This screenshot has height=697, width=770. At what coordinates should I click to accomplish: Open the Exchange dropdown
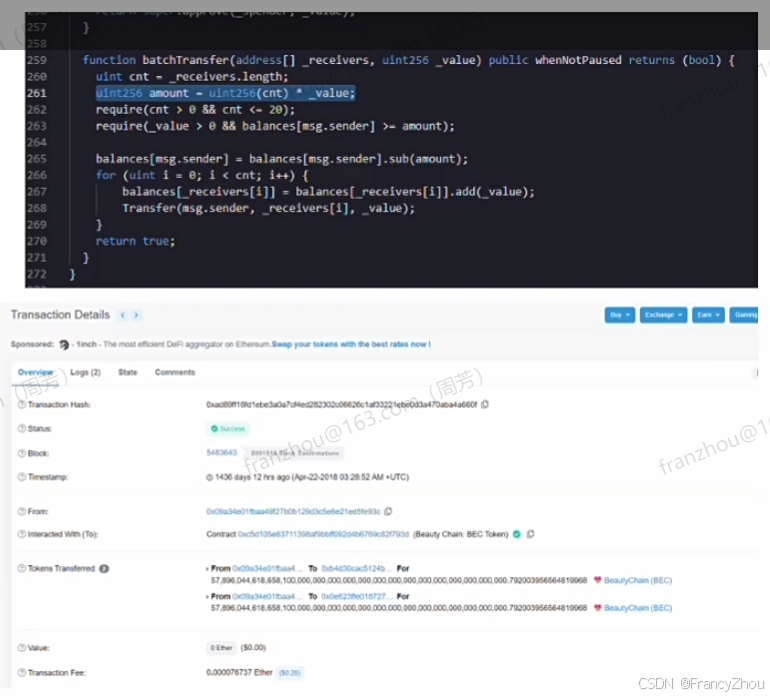(x=663, y=315)
